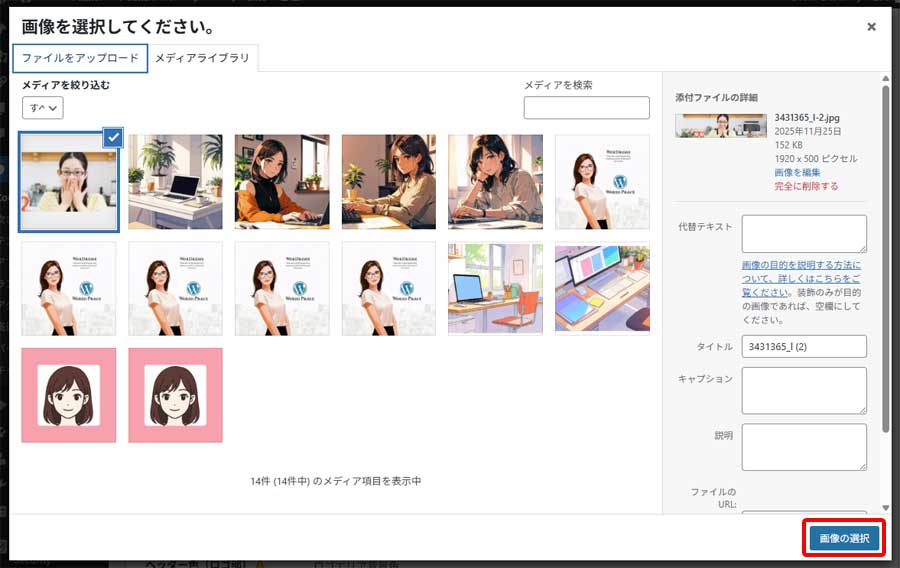
Task: Focus the キャプション text area
Action: point(803,390)
